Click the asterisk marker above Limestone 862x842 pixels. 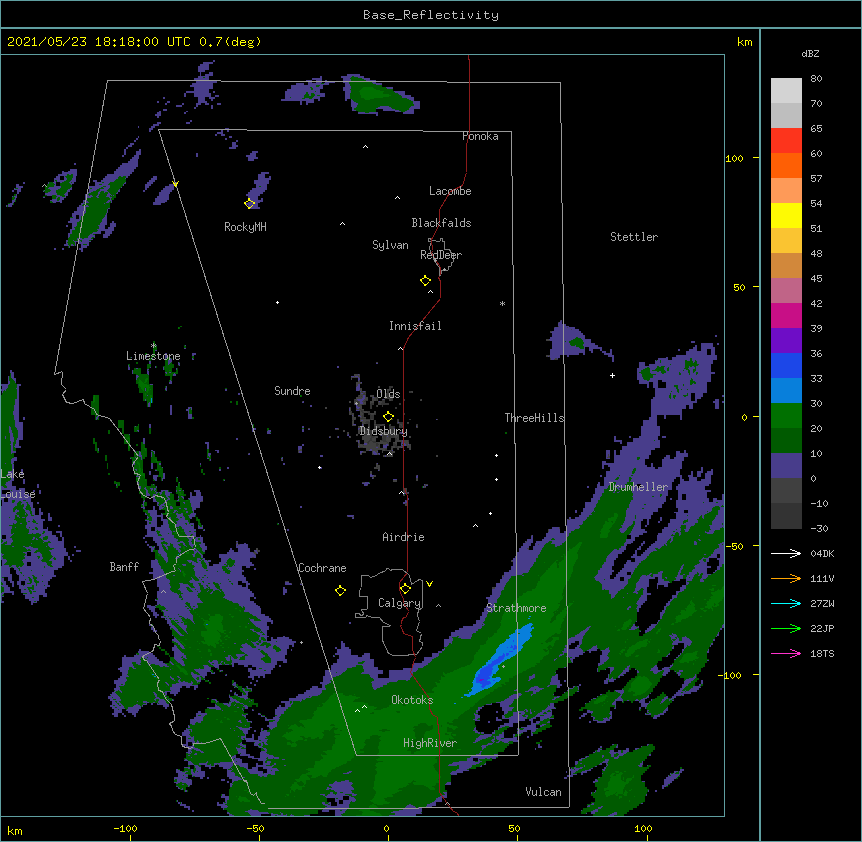pos(154,346)
